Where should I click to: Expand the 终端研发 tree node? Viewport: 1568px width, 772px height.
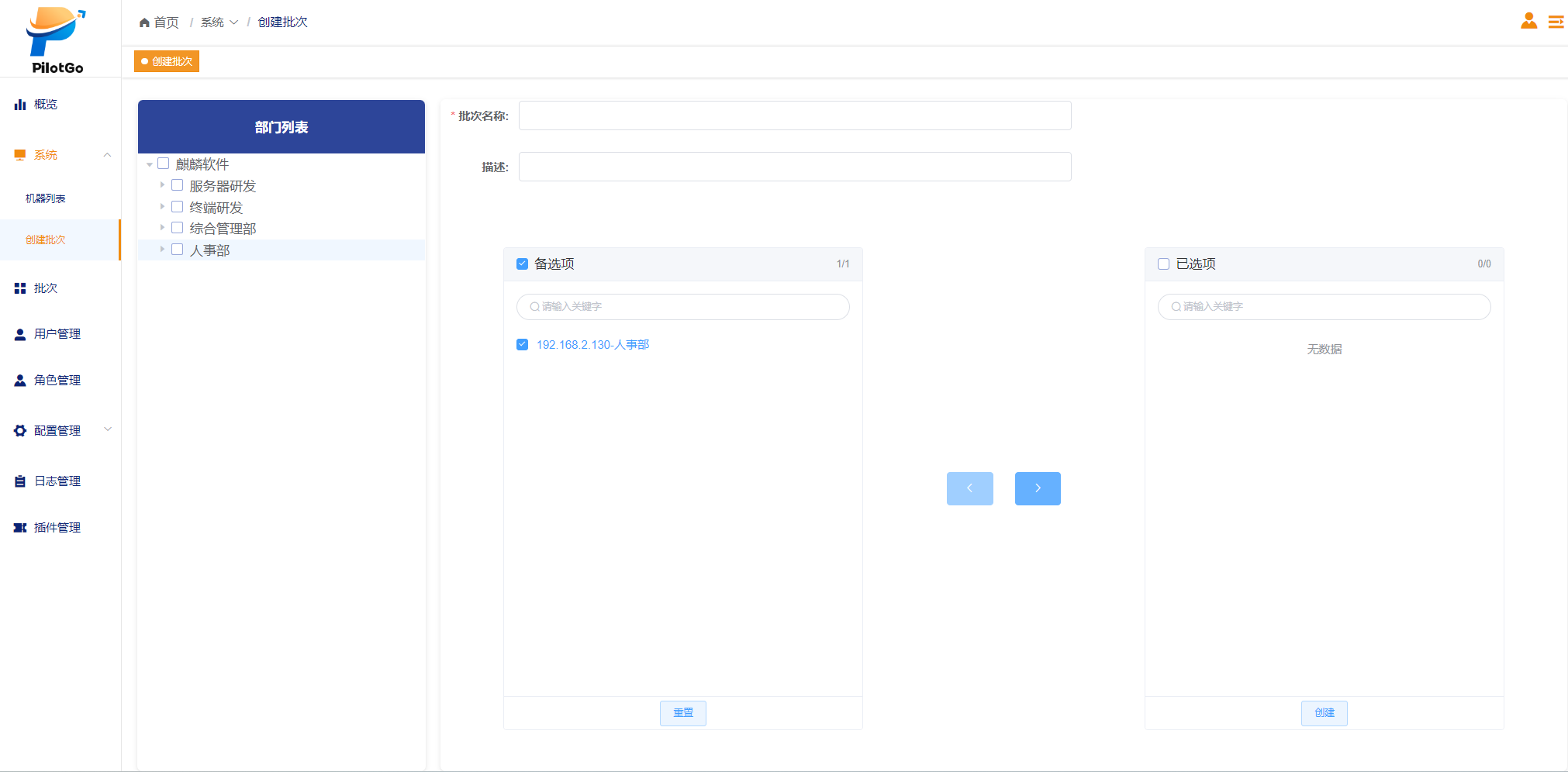point(162,207)
